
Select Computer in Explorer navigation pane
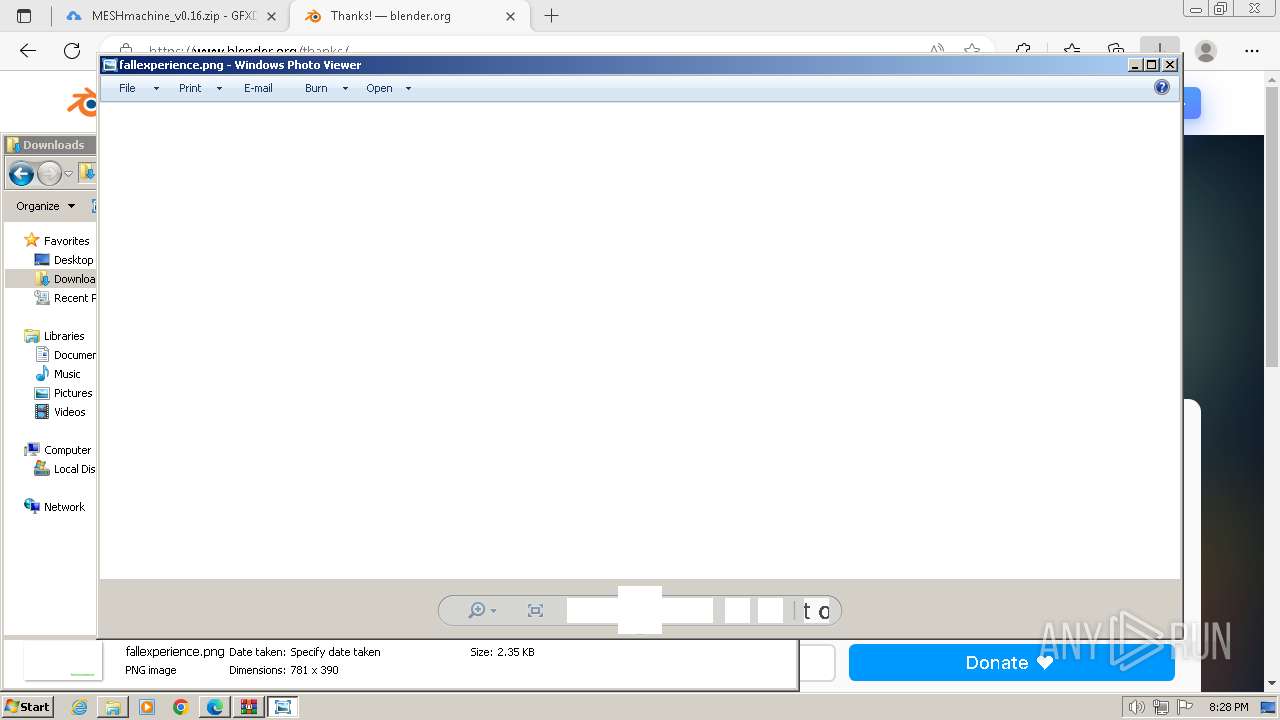67,450
